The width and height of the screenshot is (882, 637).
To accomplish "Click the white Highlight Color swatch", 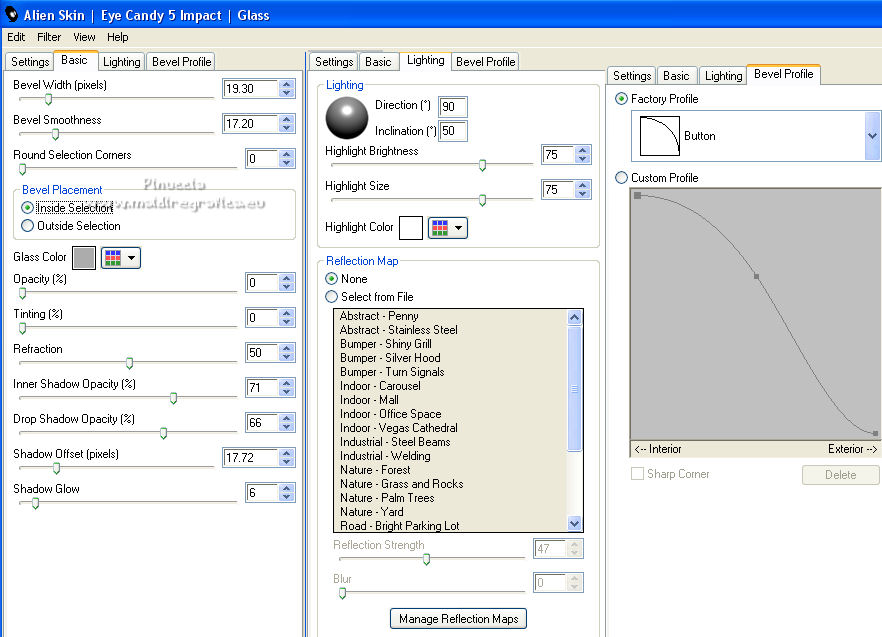I will (411, 228).
